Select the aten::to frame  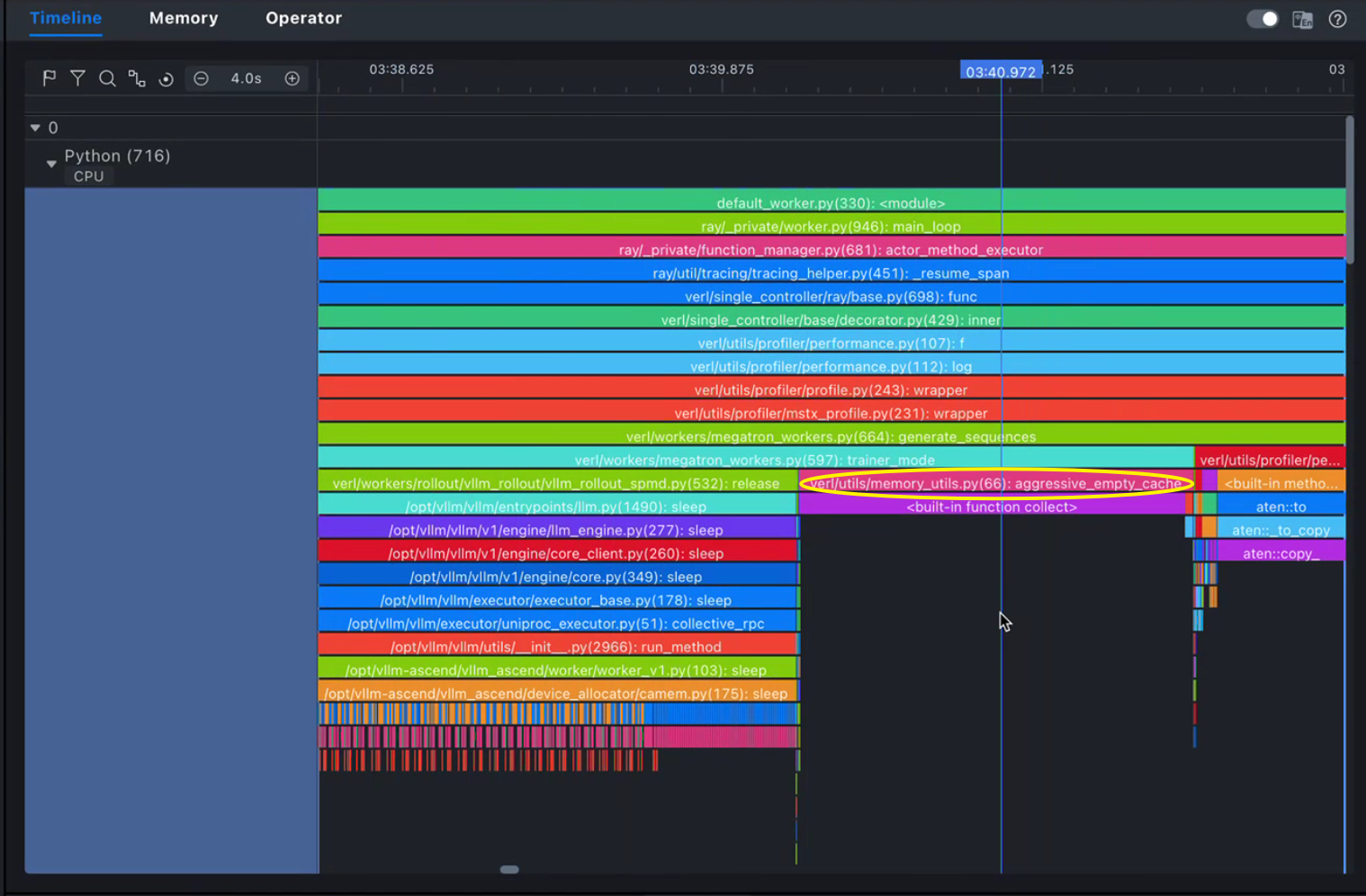1281,506
